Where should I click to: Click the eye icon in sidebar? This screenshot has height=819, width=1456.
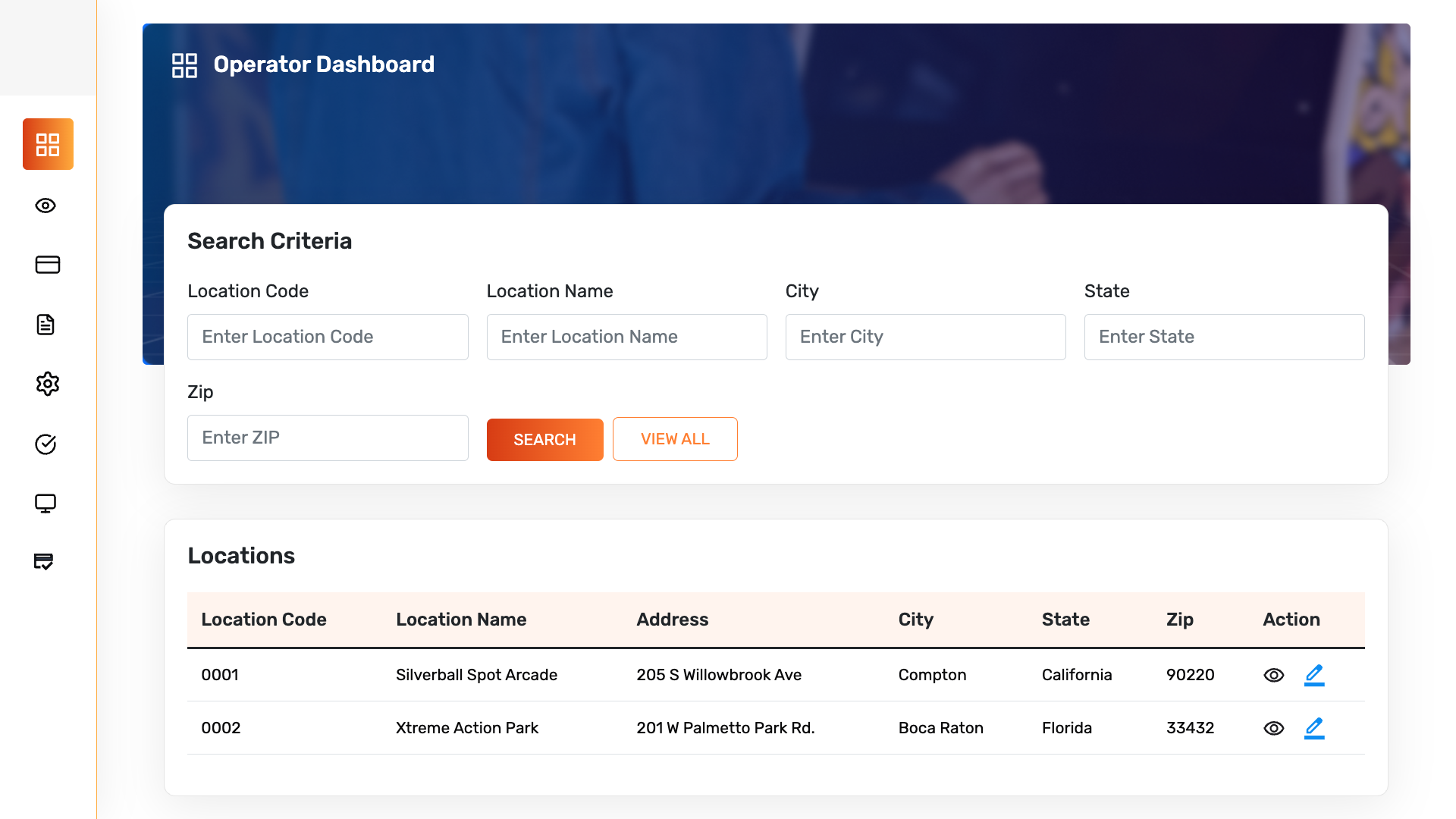pos(45,206)
